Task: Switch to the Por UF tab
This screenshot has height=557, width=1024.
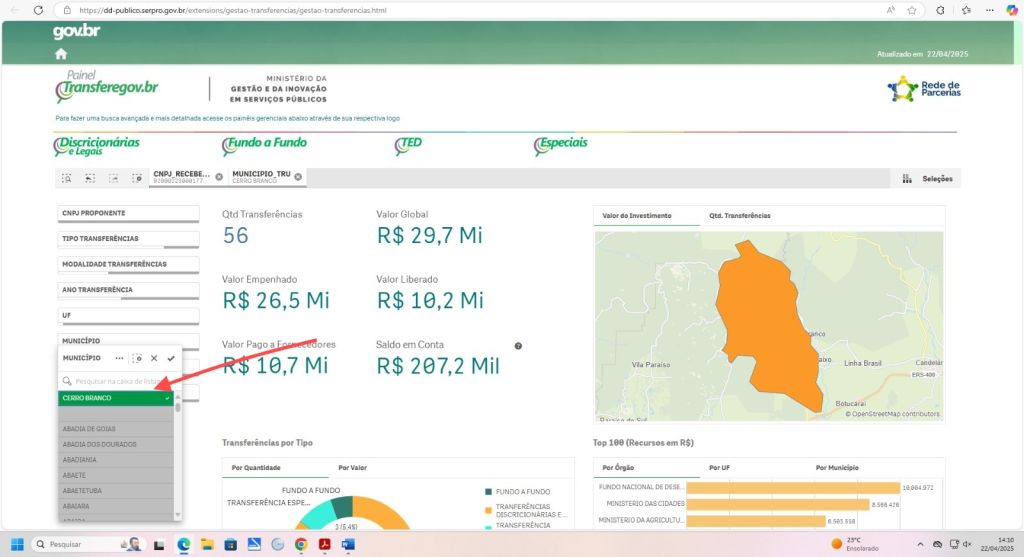Action: tap(719, 468)
